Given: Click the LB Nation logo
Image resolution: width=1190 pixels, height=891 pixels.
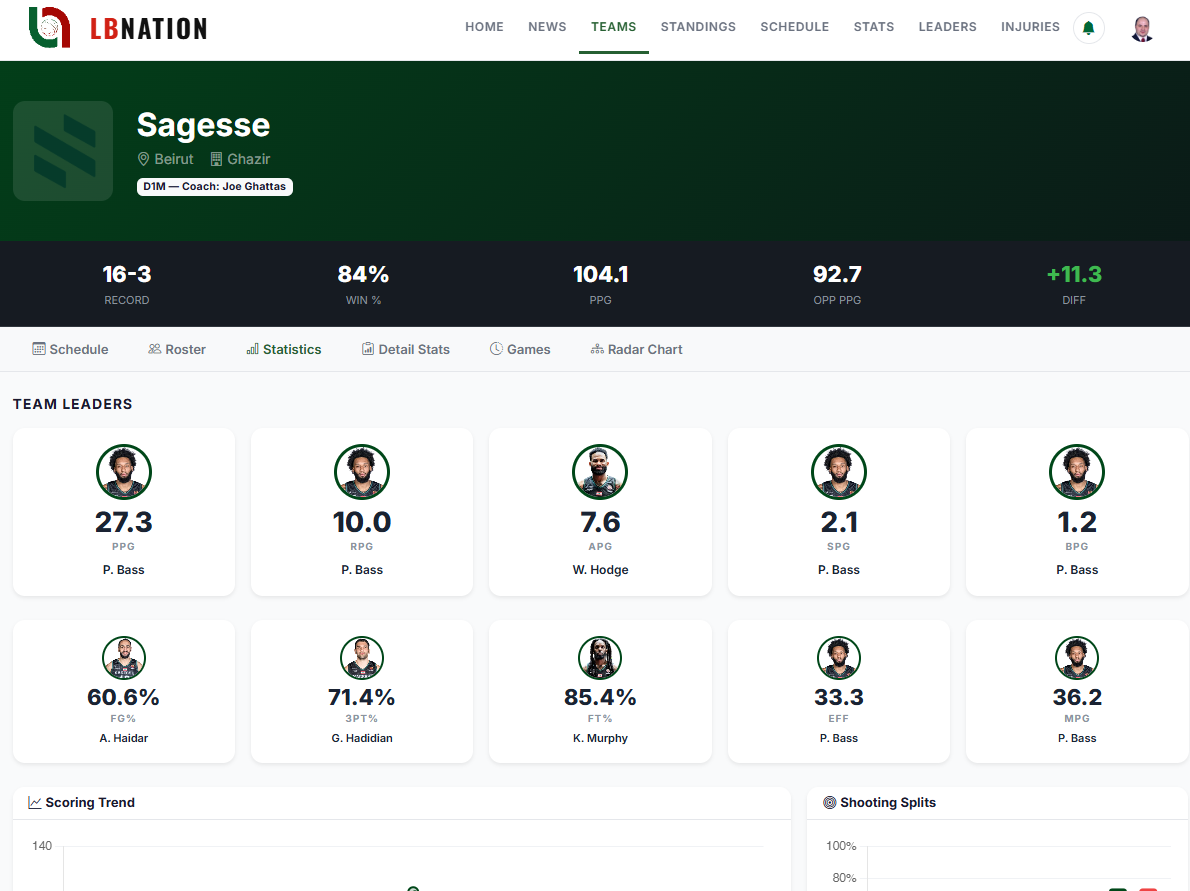Looking at the screenshot, I should 118,28.
